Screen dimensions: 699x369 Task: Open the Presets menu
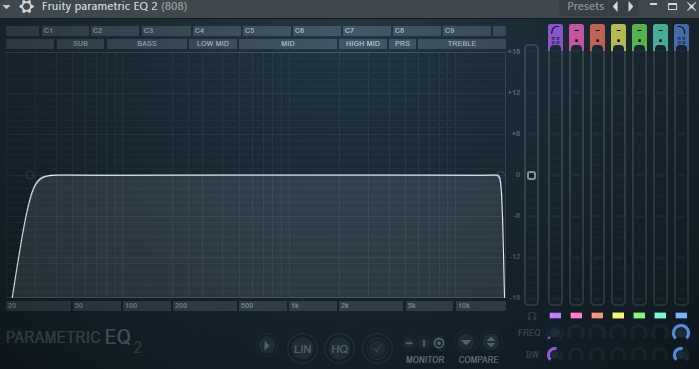[x=585, y=7]
